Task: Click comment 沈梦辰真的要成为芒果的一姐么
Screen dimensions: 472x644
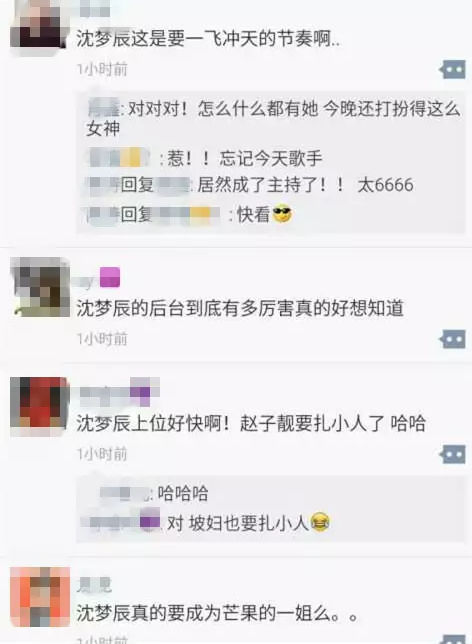Action: pos(217,613)
